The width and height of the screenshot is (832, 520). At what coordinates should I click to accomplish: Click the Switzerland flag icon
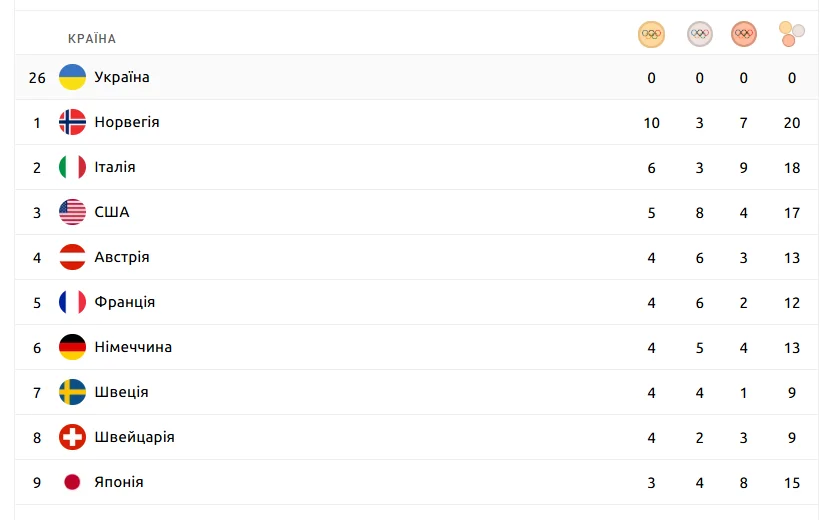72,437
